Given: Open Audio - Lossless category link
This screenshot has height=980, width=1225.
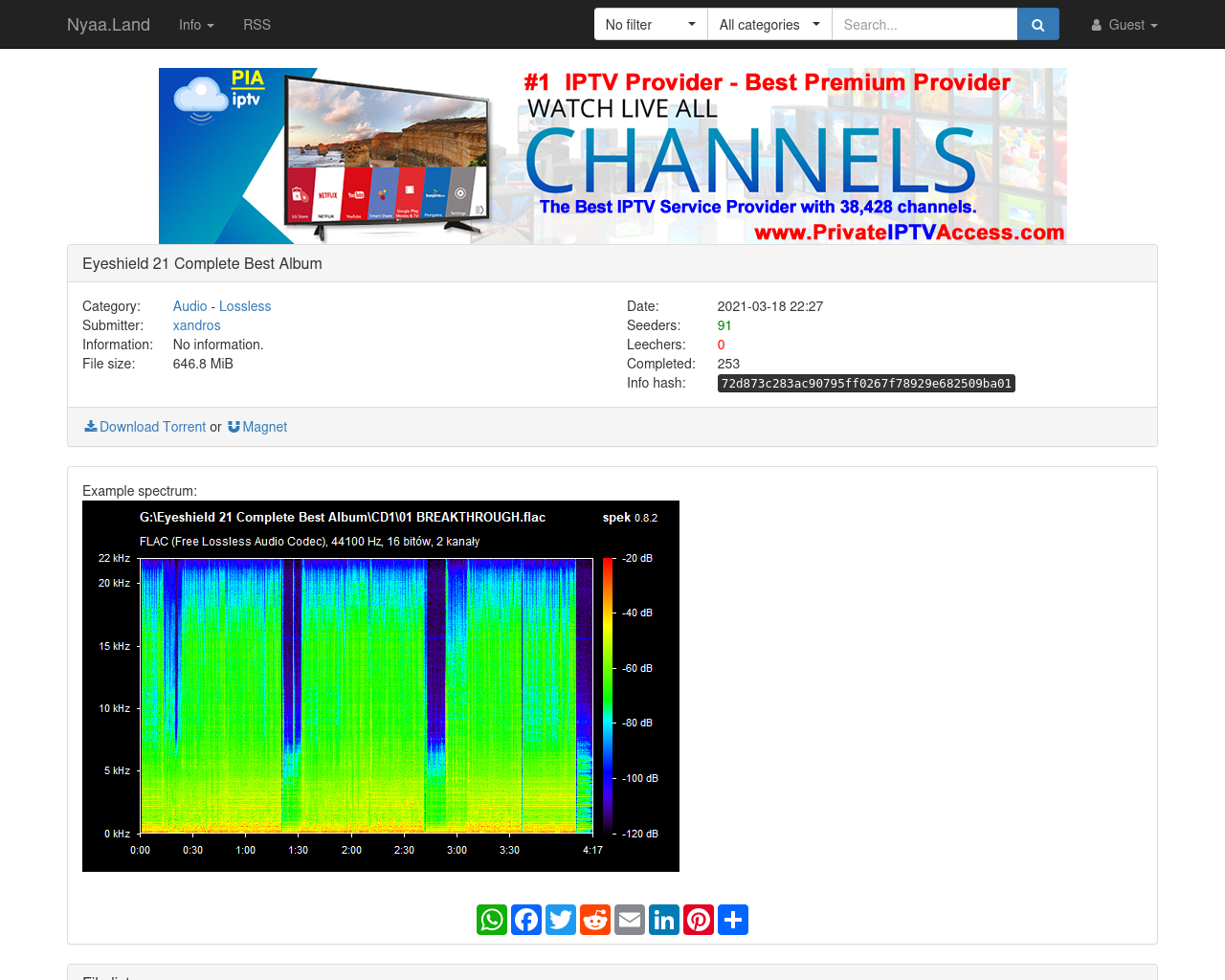Looking at the screenshot, I should pos(222,306).
